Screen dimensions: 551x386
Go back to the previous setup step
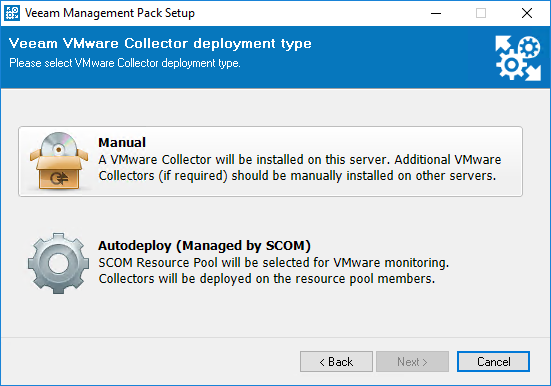pyautogui.click(x=336, y=361)
